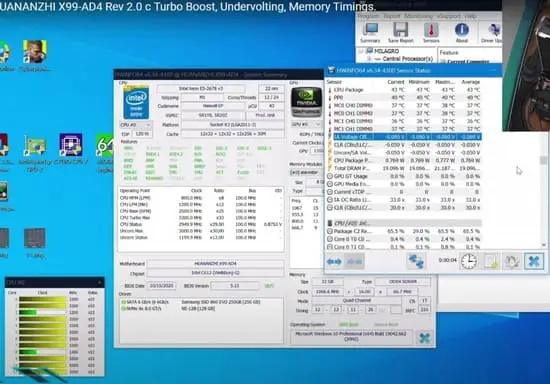This screenshot has width=550, height=384.
Task: Click Driver Update toolbar icon
Action: 492,33
